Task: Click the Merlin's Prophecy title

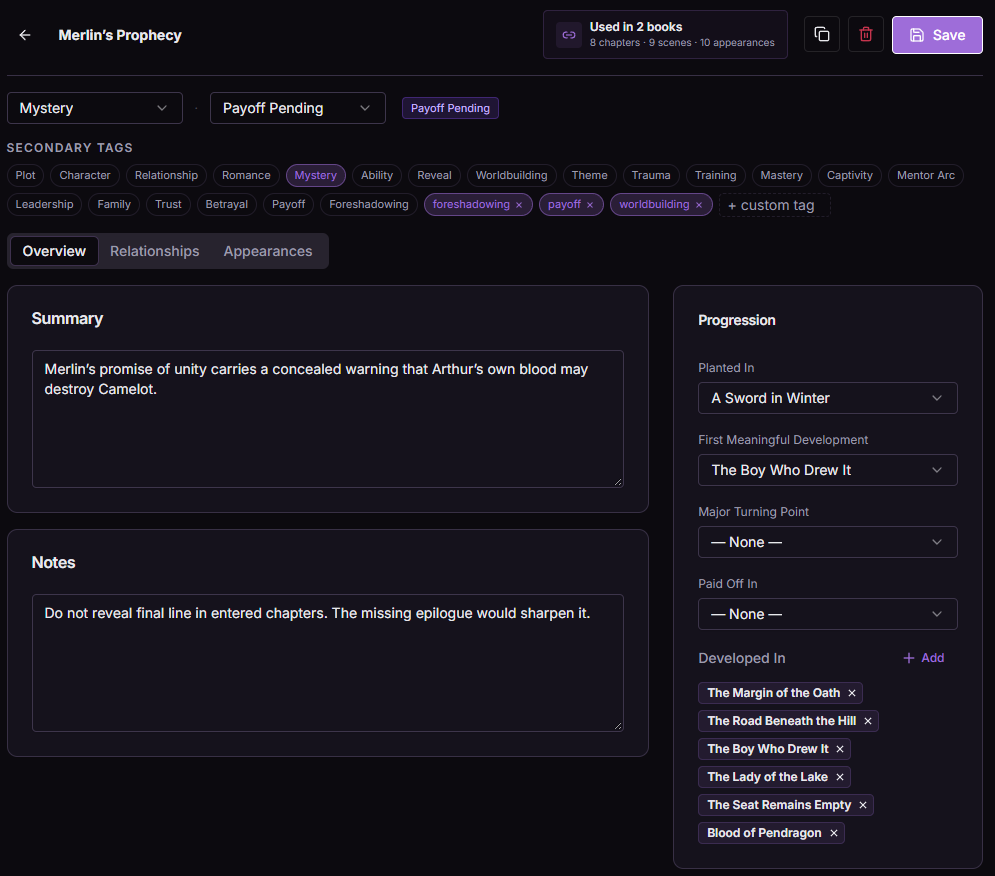Action: point(120,35)
